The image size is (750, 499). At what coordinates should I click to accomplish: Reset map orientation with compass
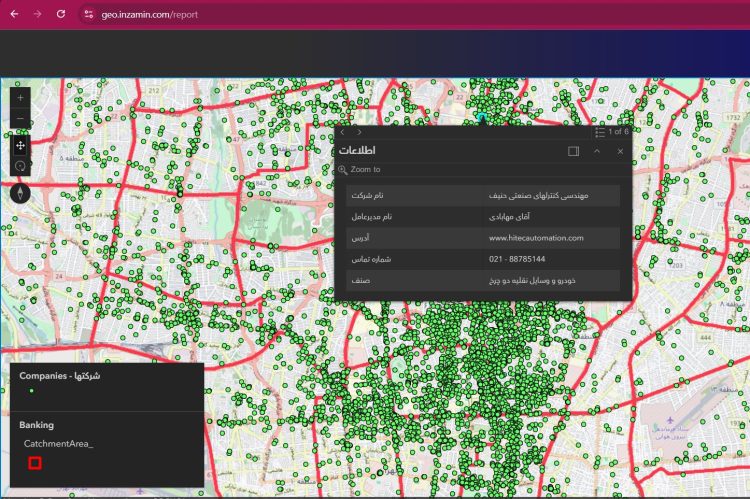[x=20, y=192]
